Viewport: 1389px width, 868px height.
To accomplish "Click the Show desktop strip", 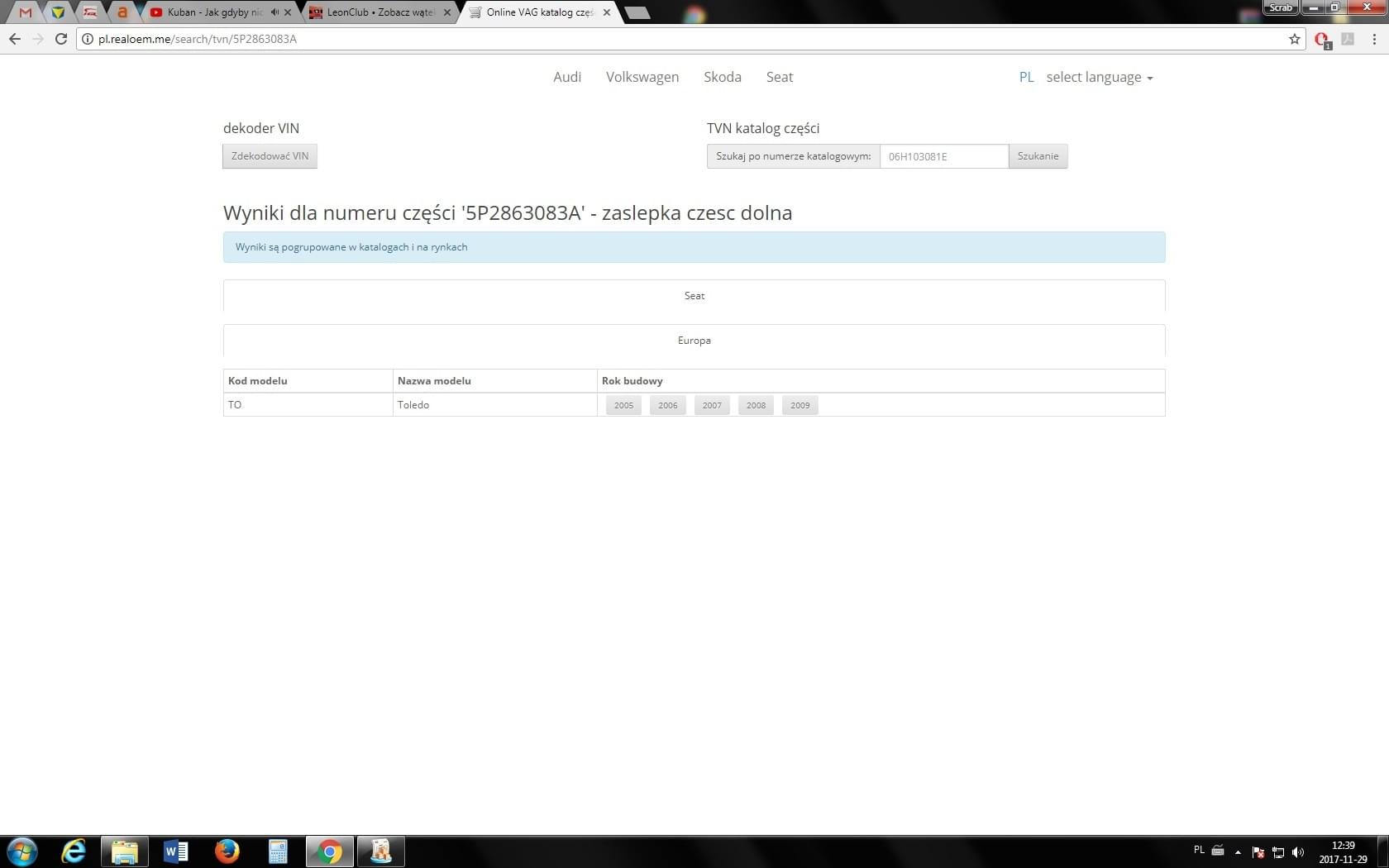I will (1383, 851).
